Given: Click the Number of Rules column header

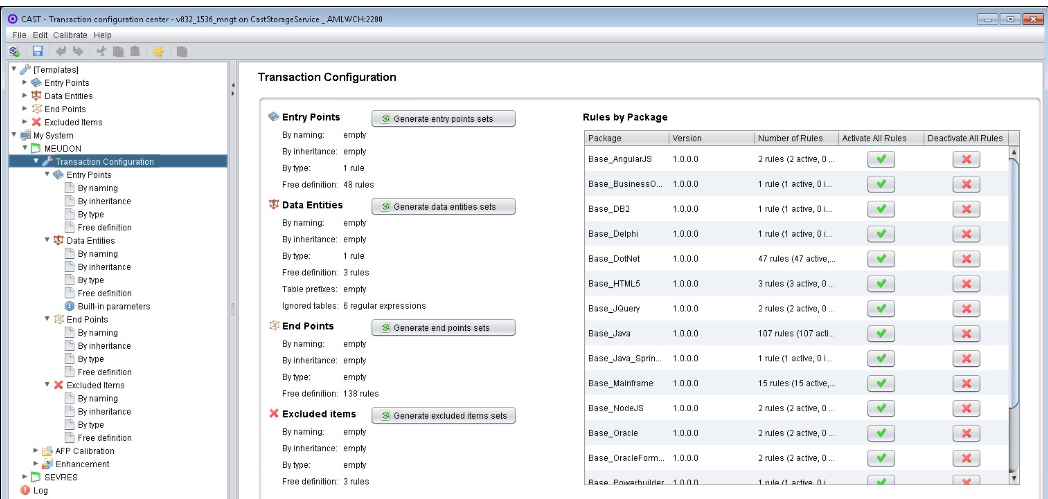Looking at the screenshot, I should pyautogui.click(x=796, y=138).
